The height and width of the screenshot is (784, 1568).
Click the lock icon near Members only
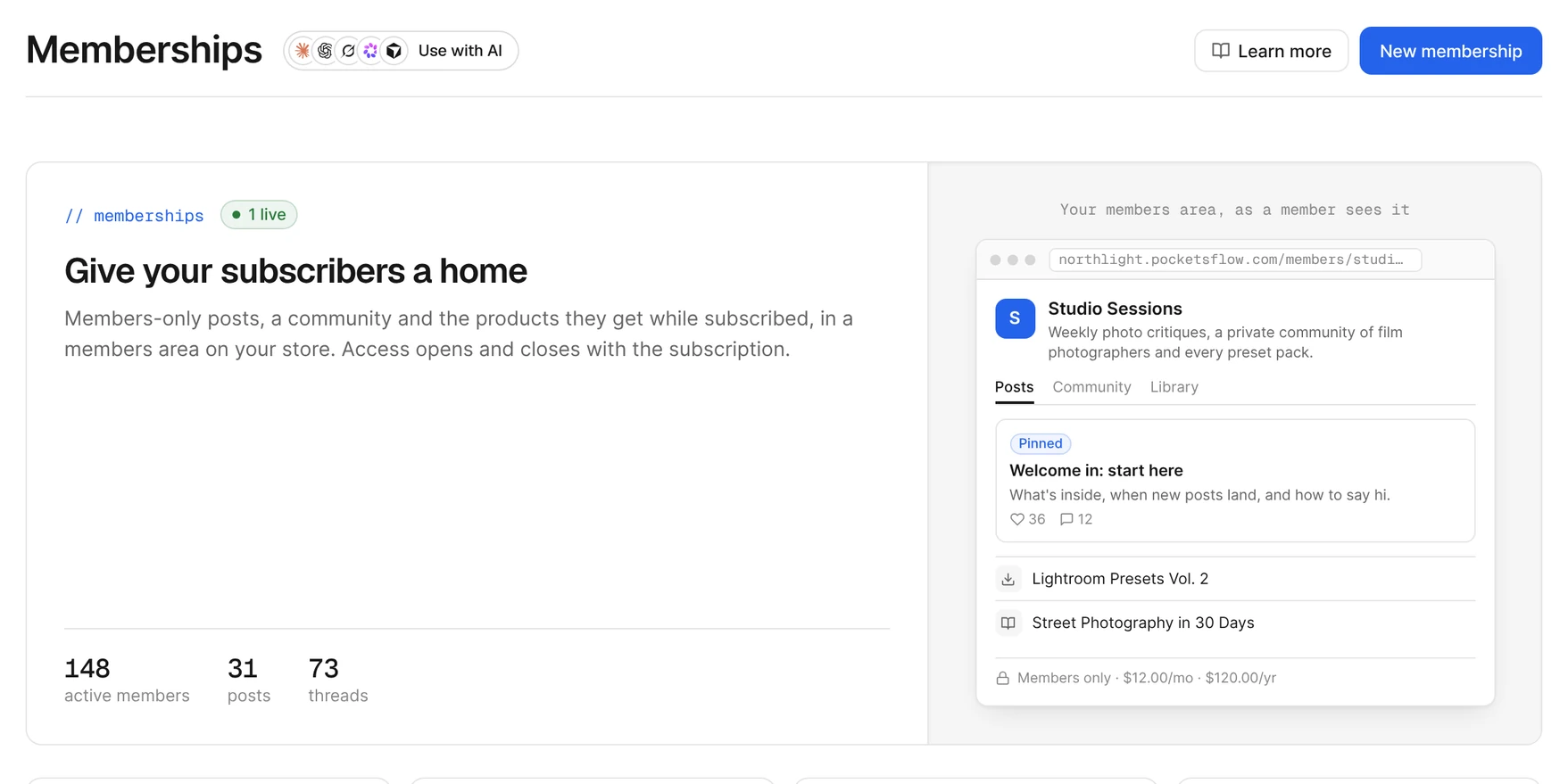click(1002, 678)
